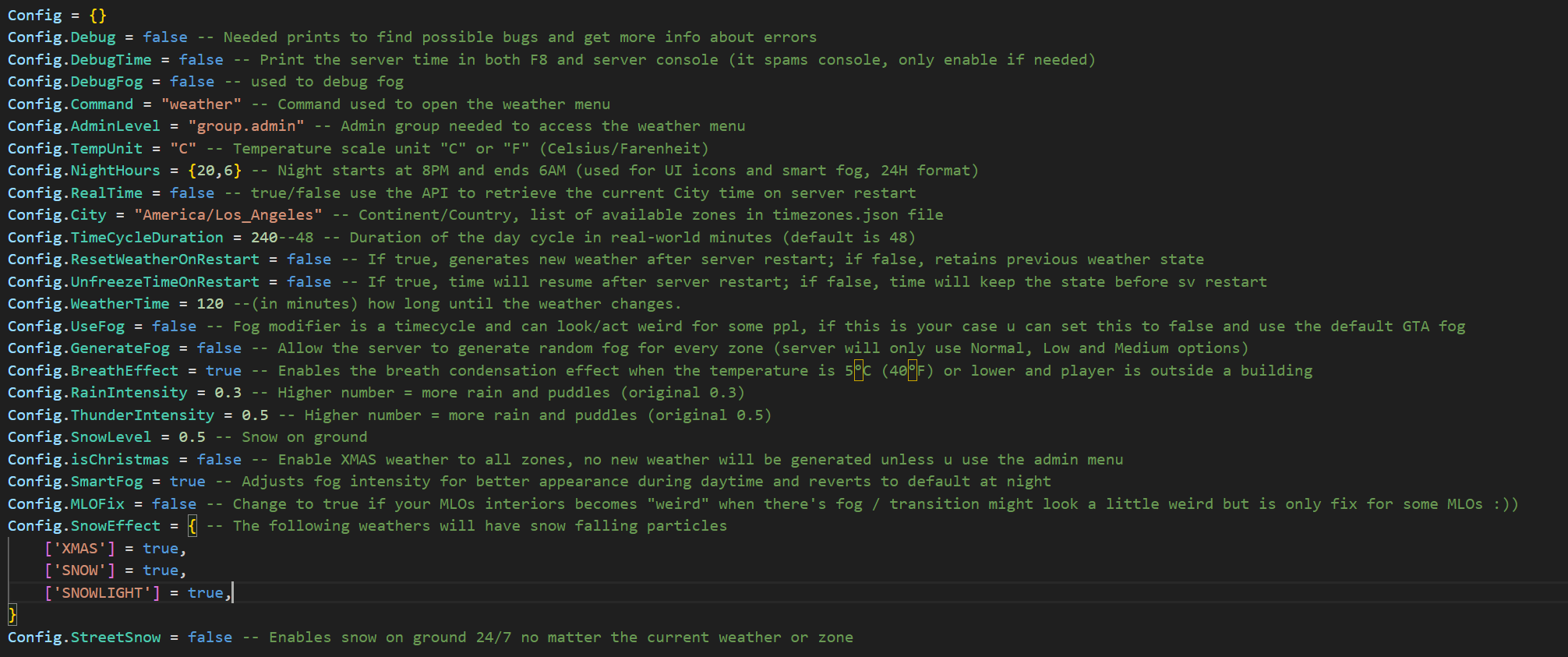Click the NightHours {20,6} table value

[215, 171]
